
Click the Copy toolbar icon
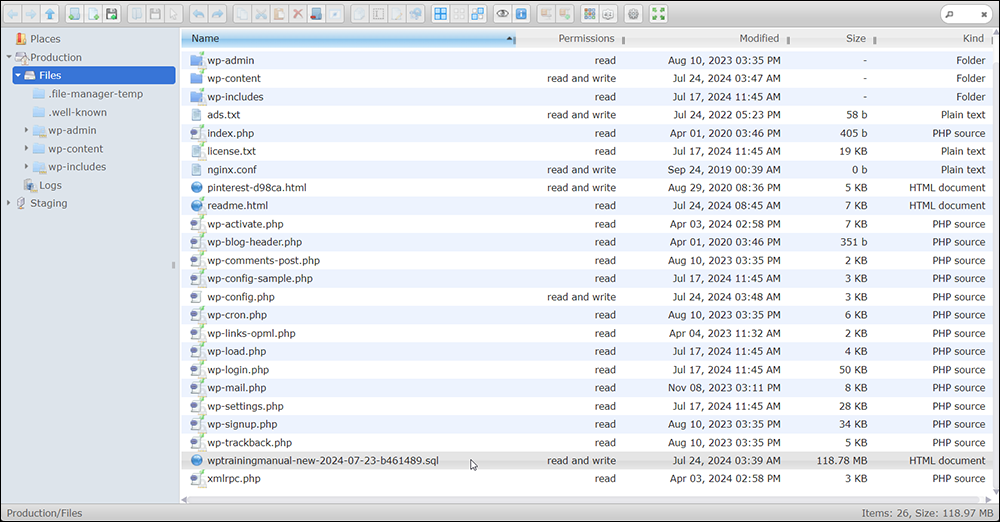pyautogui.click(x=242, y=13)
